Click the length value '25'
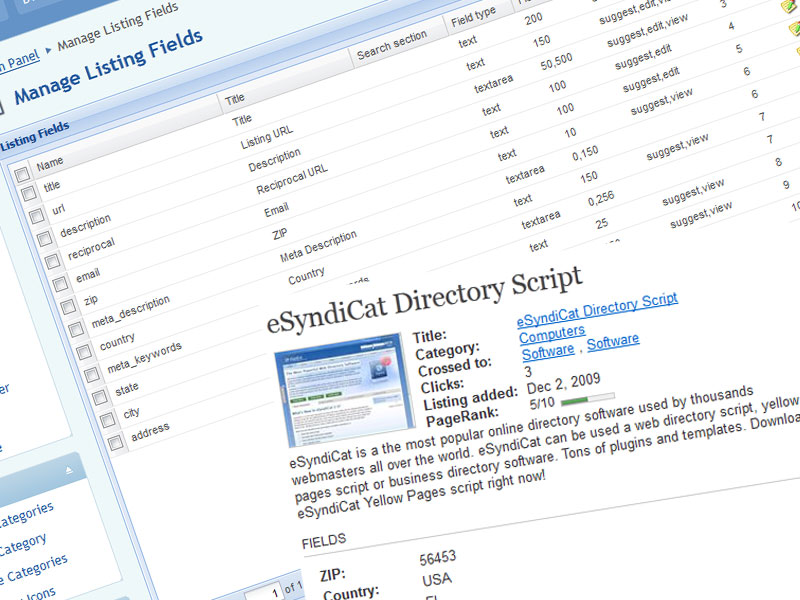The width and height of the screenshot is (800, 600). (602, 223)
